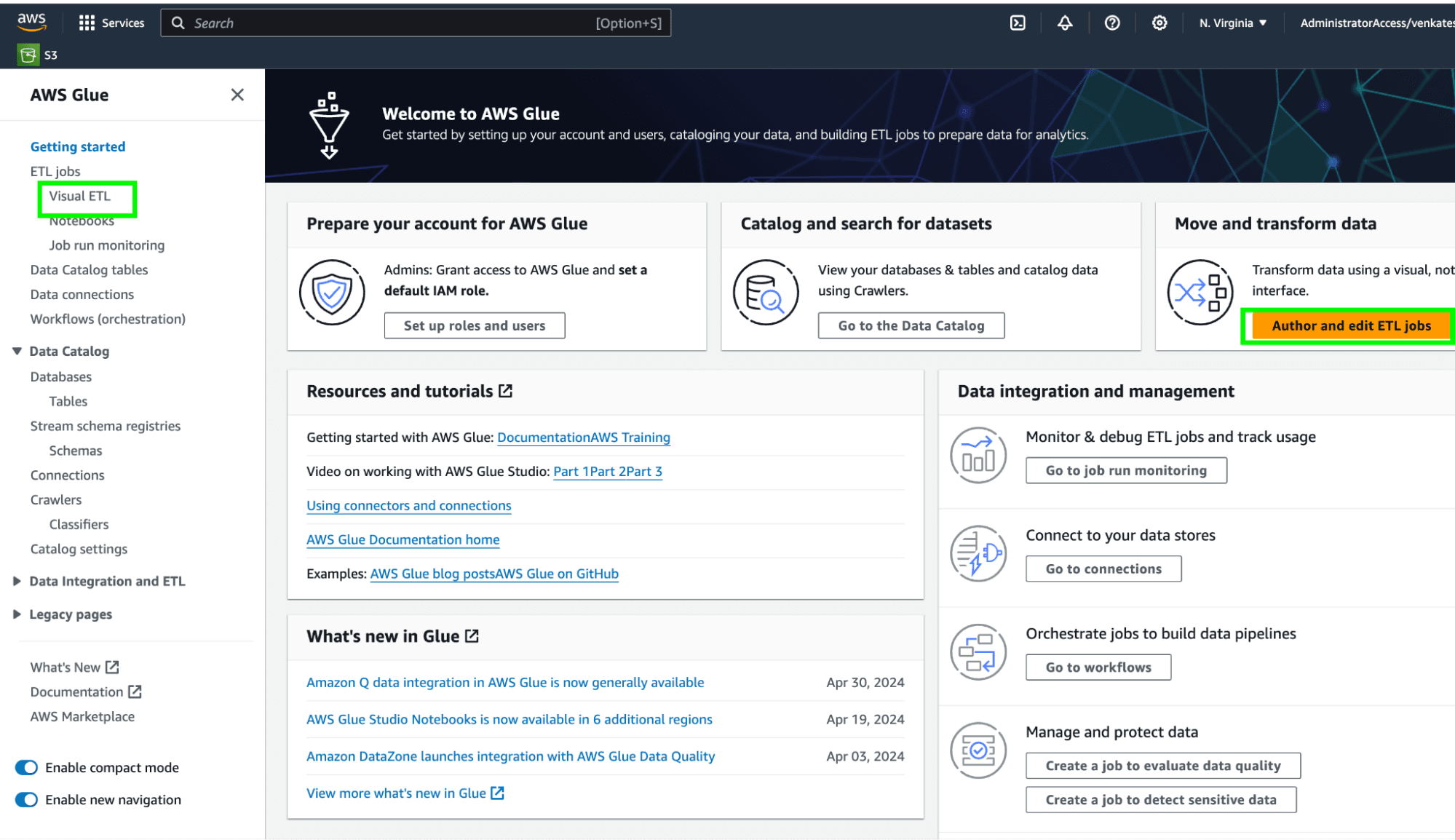
Task: Open the notifications bell icon
Action: pyautogui.click(x=1065, y=23)
